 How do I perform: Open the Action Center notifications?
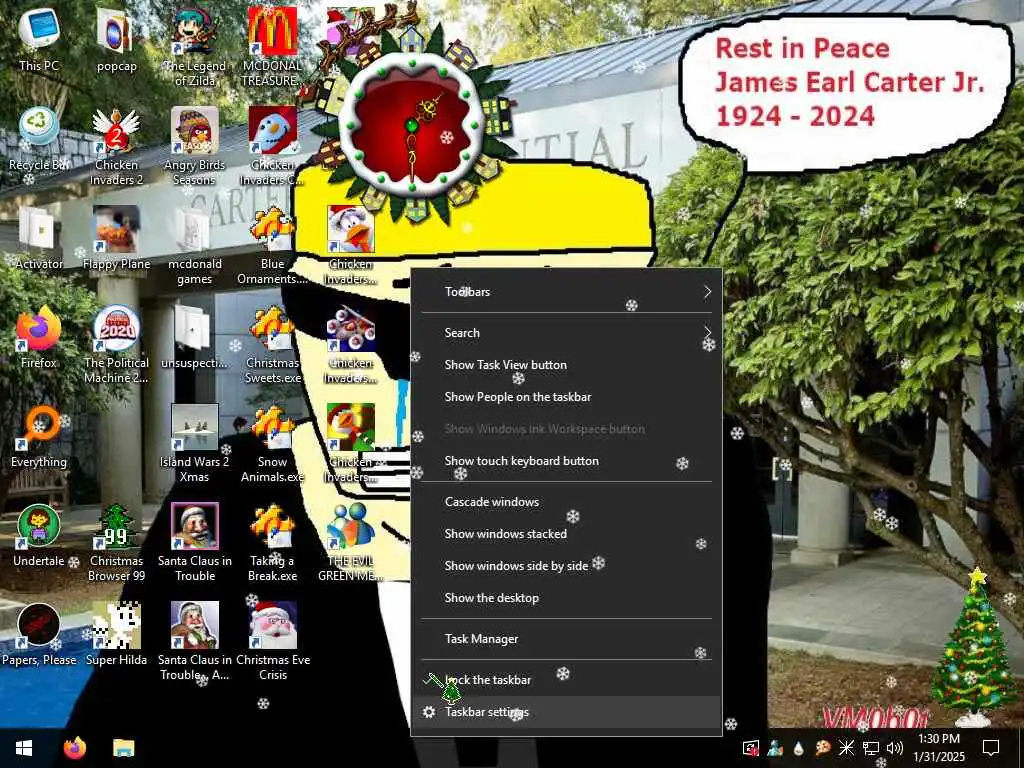point(991,748)
